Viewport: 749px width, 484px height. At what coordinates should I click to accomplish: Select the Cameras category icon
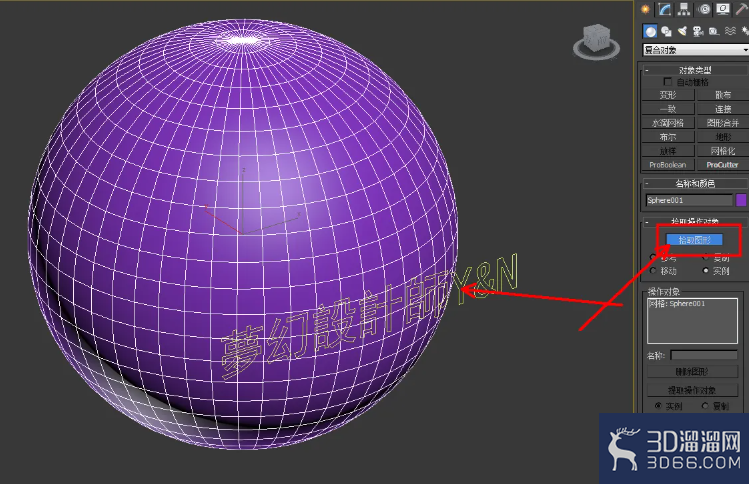(698, 32)
